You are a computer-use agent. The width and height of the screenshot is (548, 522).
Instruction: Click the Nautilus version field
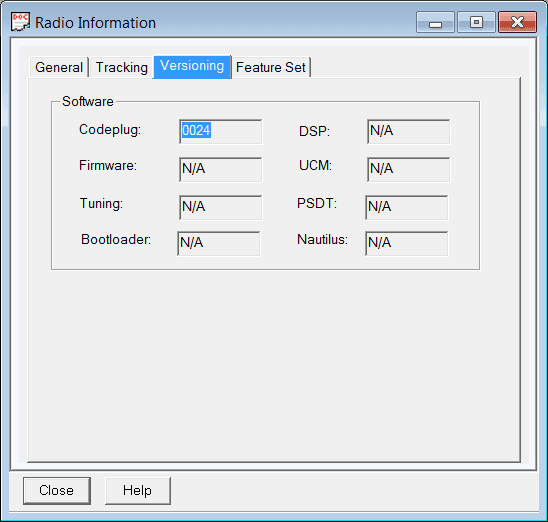pyautogui.click(x=406, y=243)
